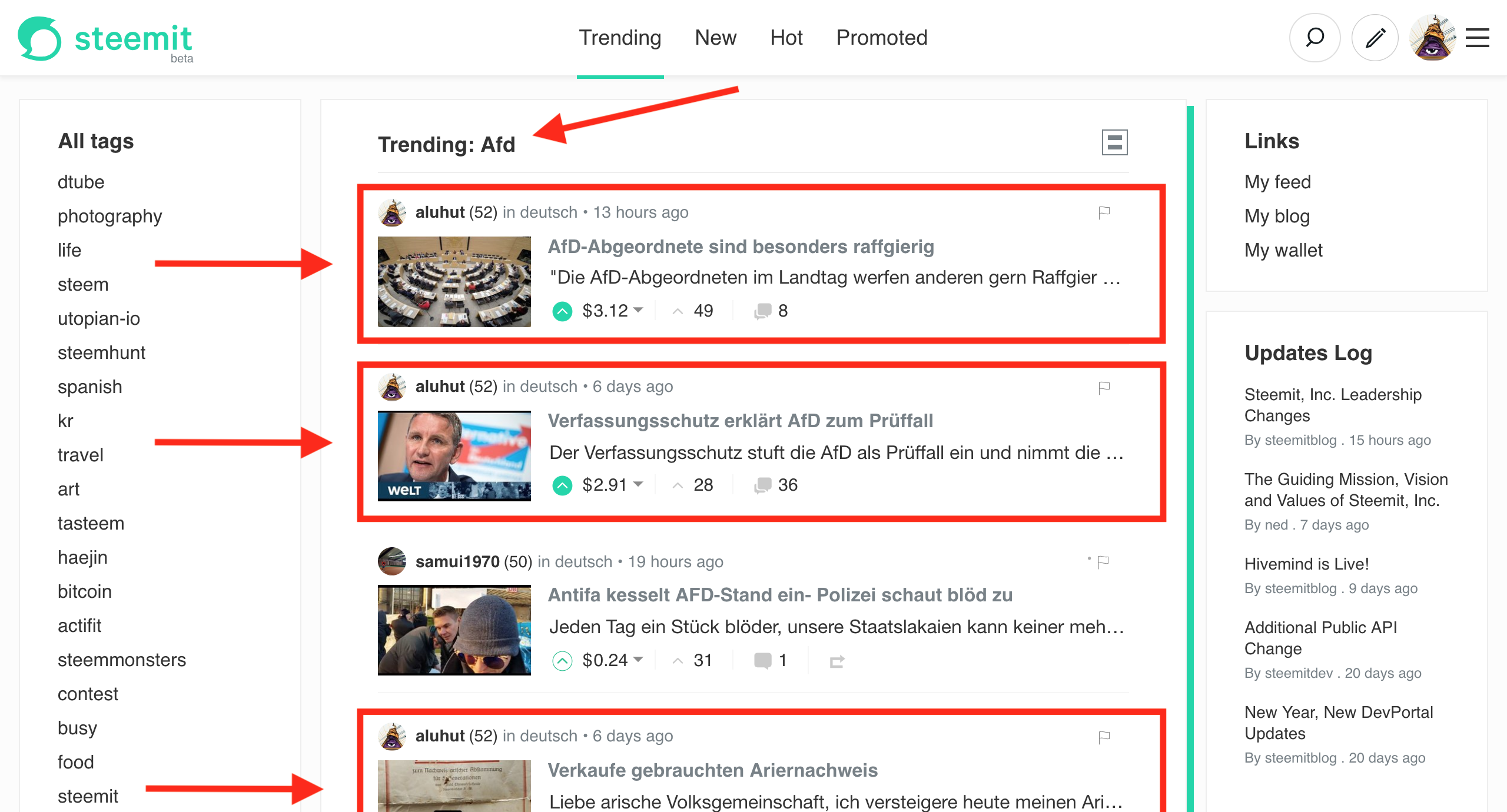Switch to the Hot tab
The width and height of the screenshot is (1507, 812).
(786, 38)
